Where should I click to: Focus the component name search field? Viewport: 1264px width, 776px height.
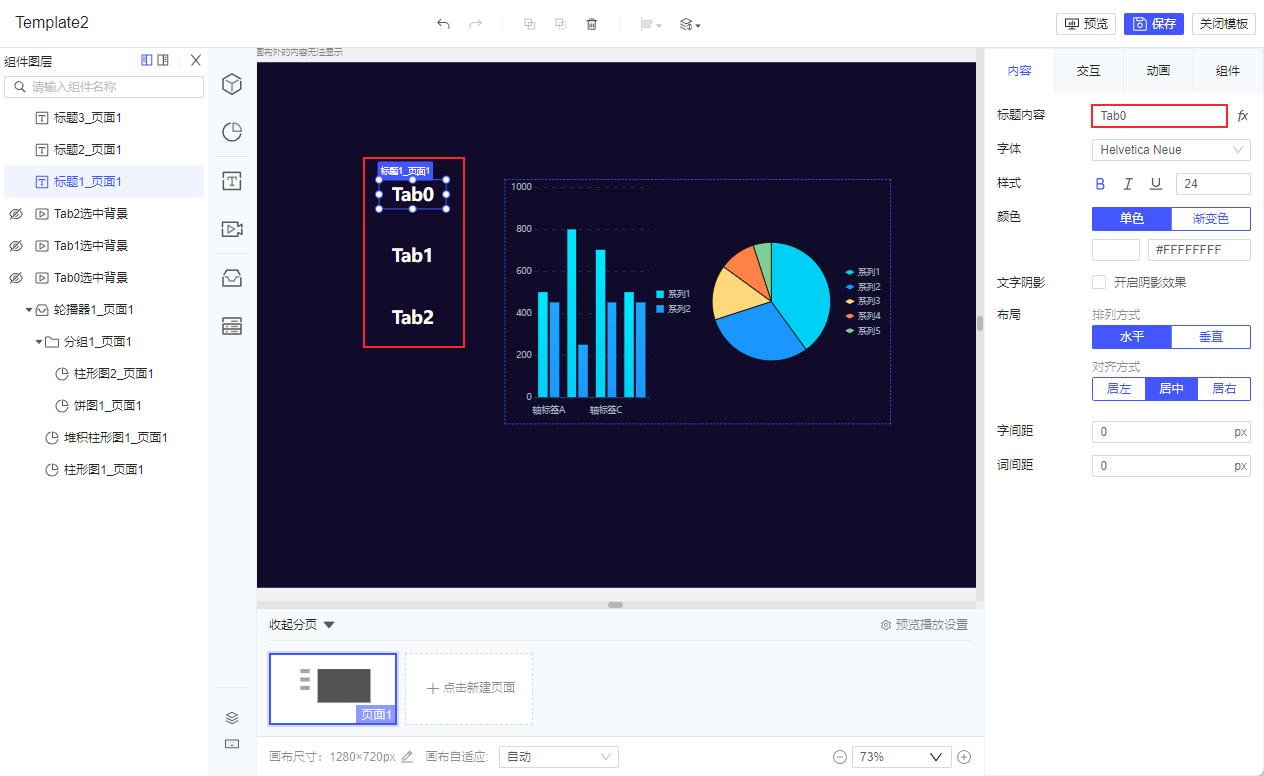104,87
